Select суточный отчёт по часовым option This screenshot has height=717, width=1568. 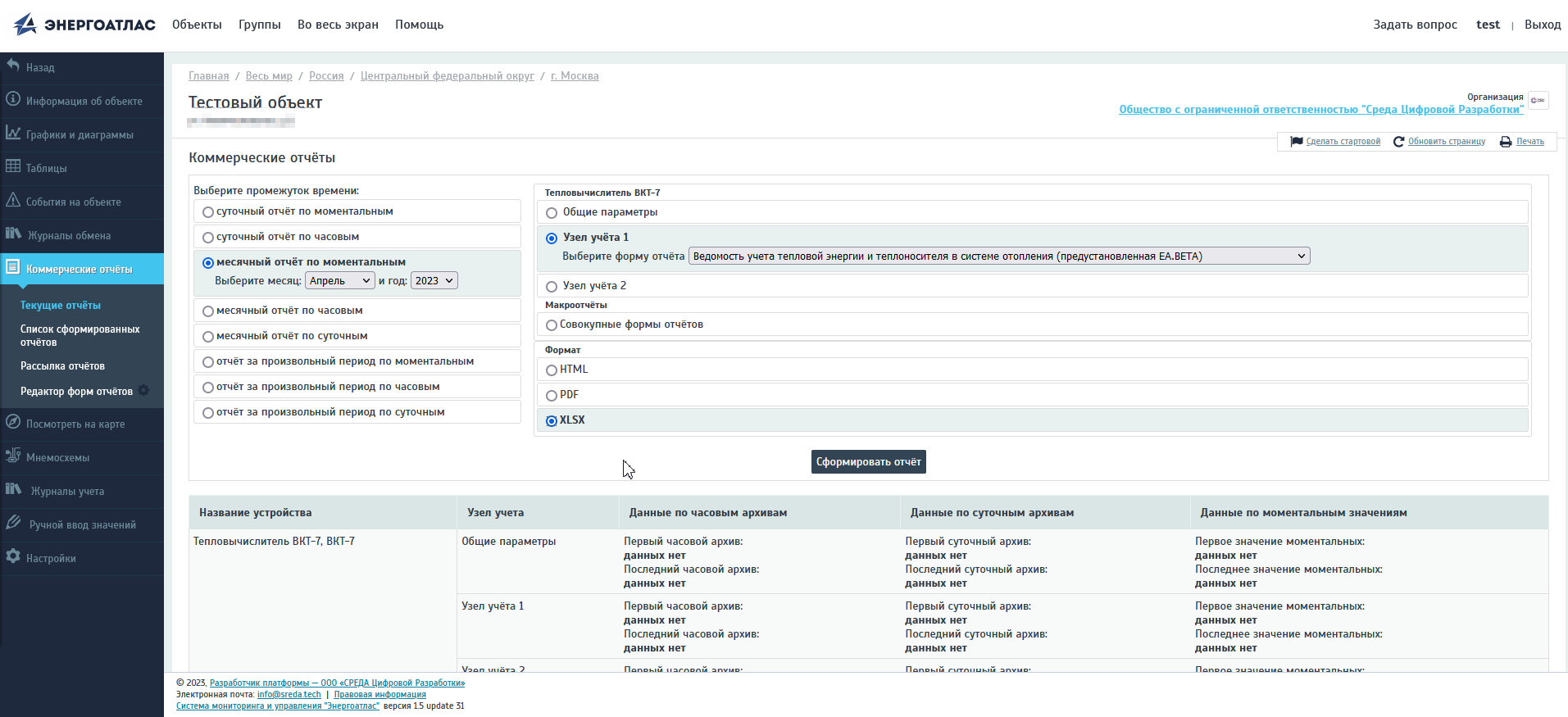coord(208,238)
